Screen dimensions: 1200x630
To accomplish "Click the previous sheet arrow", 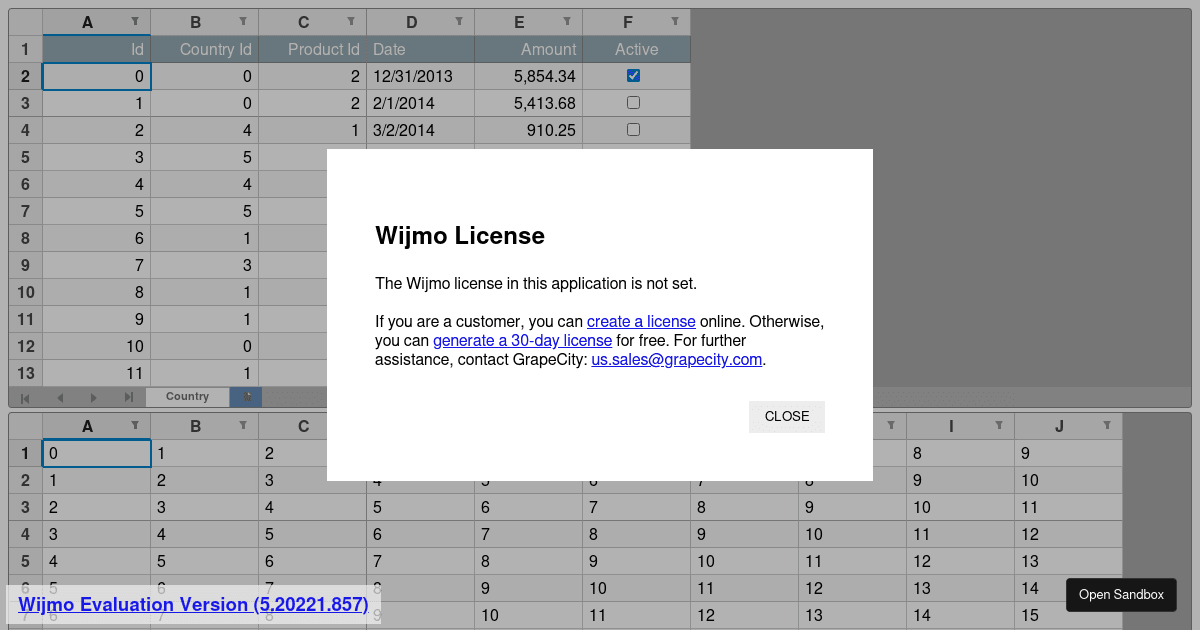I will tap(60, 397).
